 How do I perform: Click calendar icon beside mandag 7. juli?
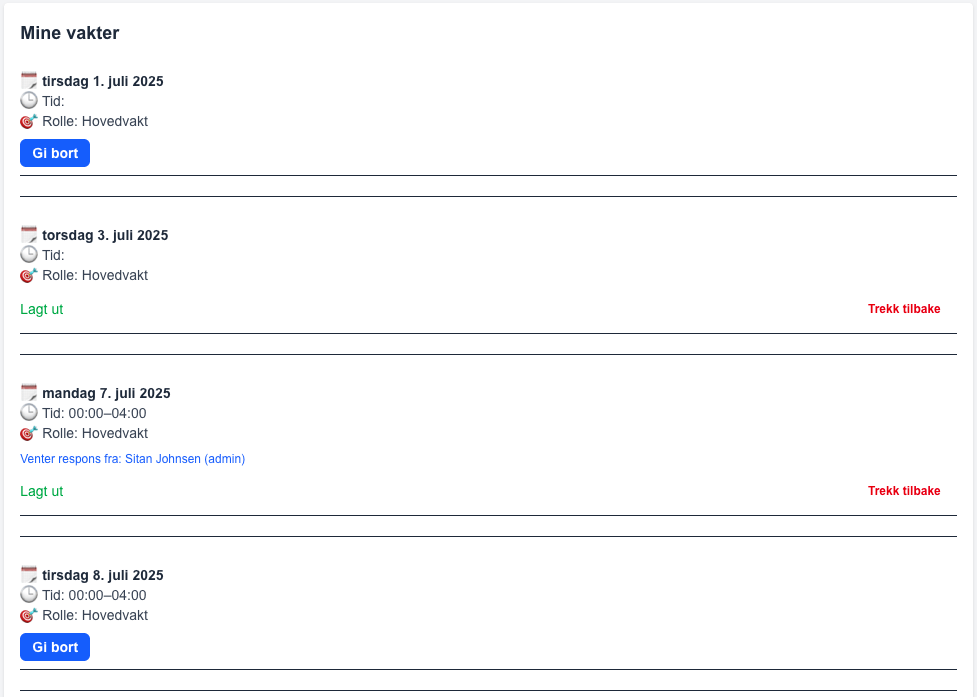click(x=29, y=393)
